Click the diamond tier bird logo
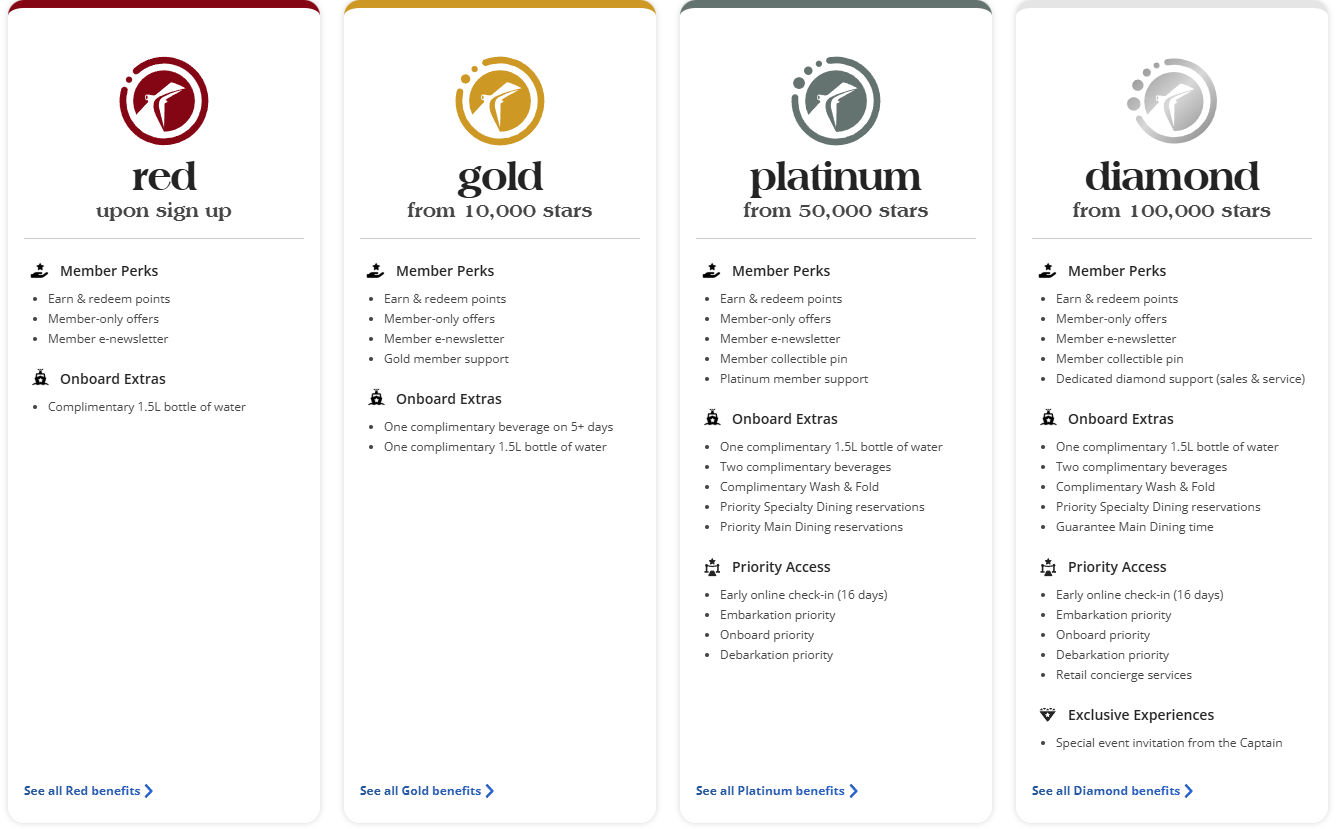 pos(1171,101)
